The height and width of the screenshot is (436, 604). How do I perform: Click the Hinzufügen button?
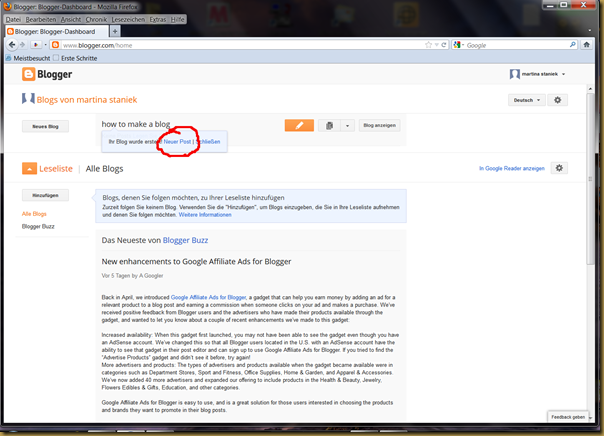pyautogui.click(x=45, y=195)
